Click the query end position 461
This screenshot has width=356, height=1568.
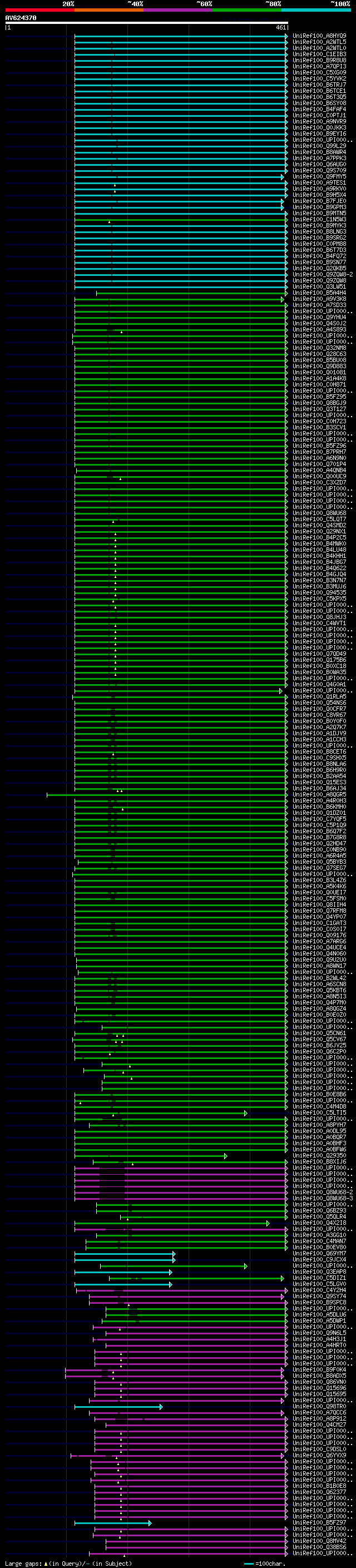tap(280, 27)
